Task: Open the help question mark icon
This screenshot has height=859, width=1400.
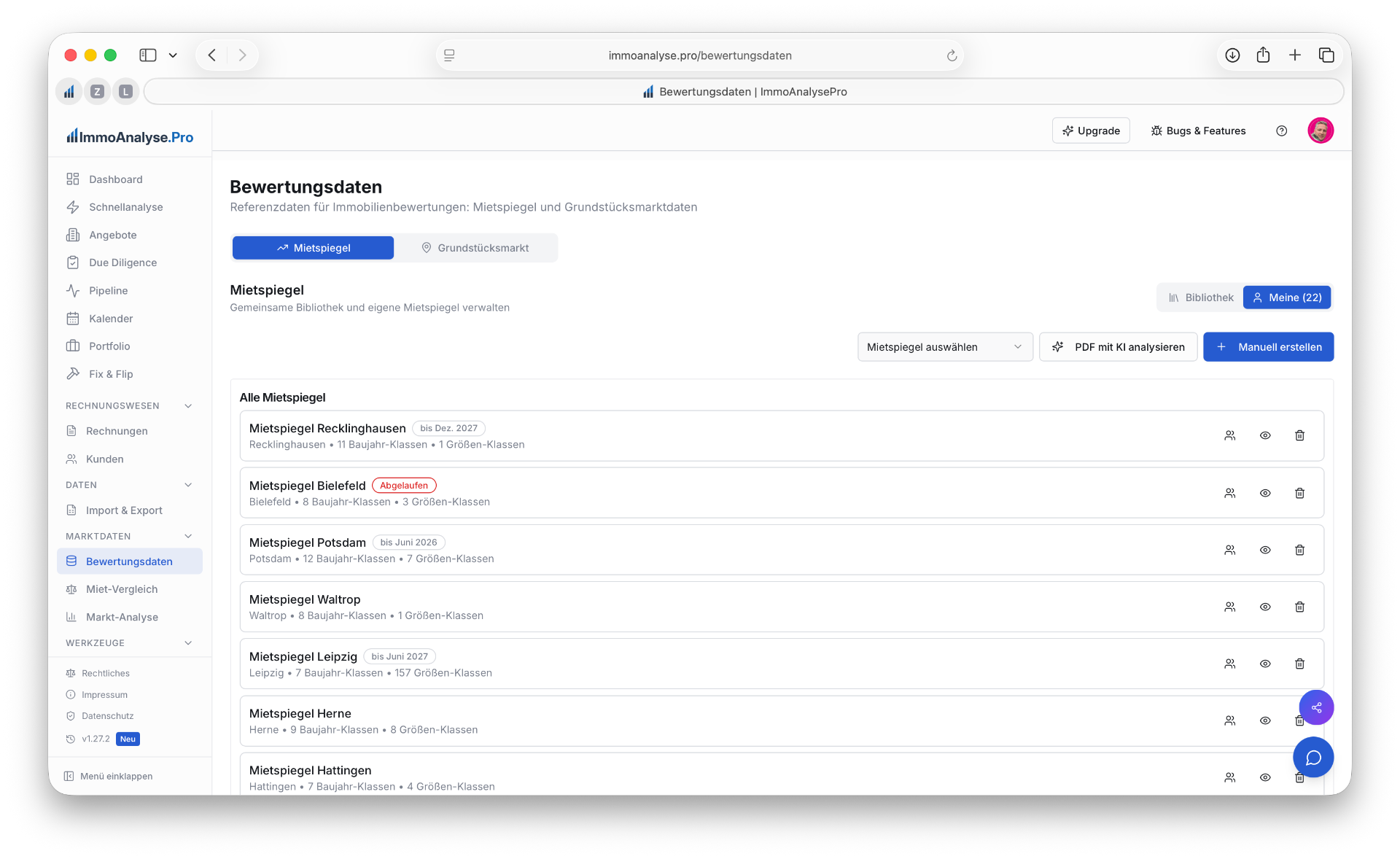Action: (1281, 131)
